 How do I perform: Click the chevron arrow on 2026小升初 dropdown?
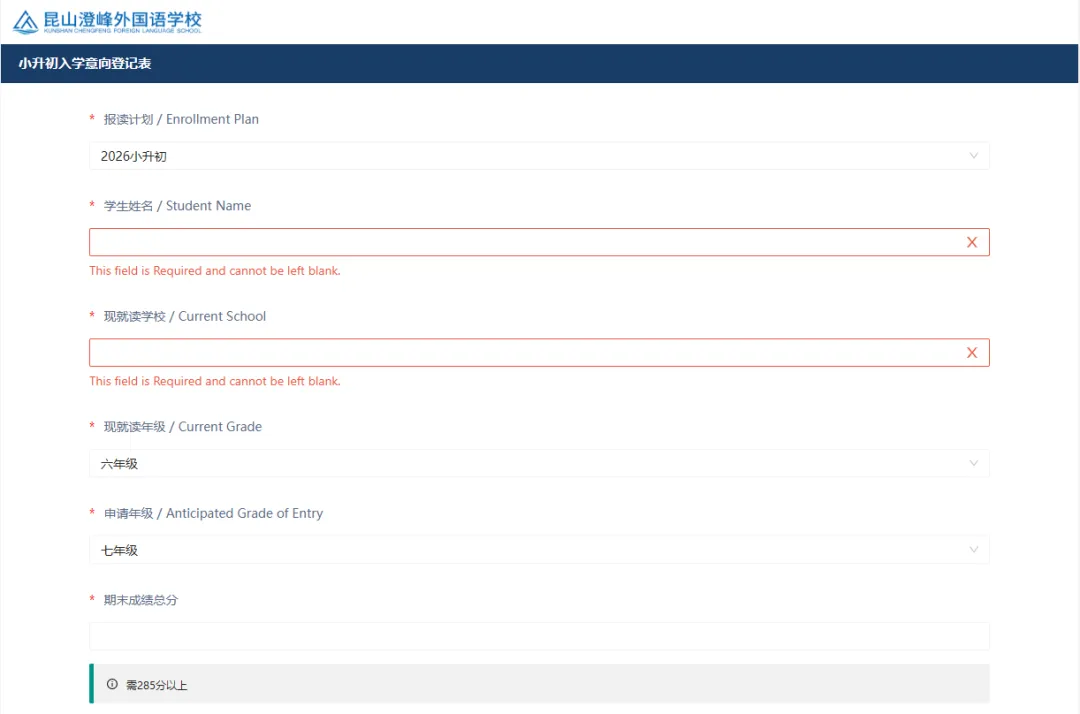coord(974,156)
